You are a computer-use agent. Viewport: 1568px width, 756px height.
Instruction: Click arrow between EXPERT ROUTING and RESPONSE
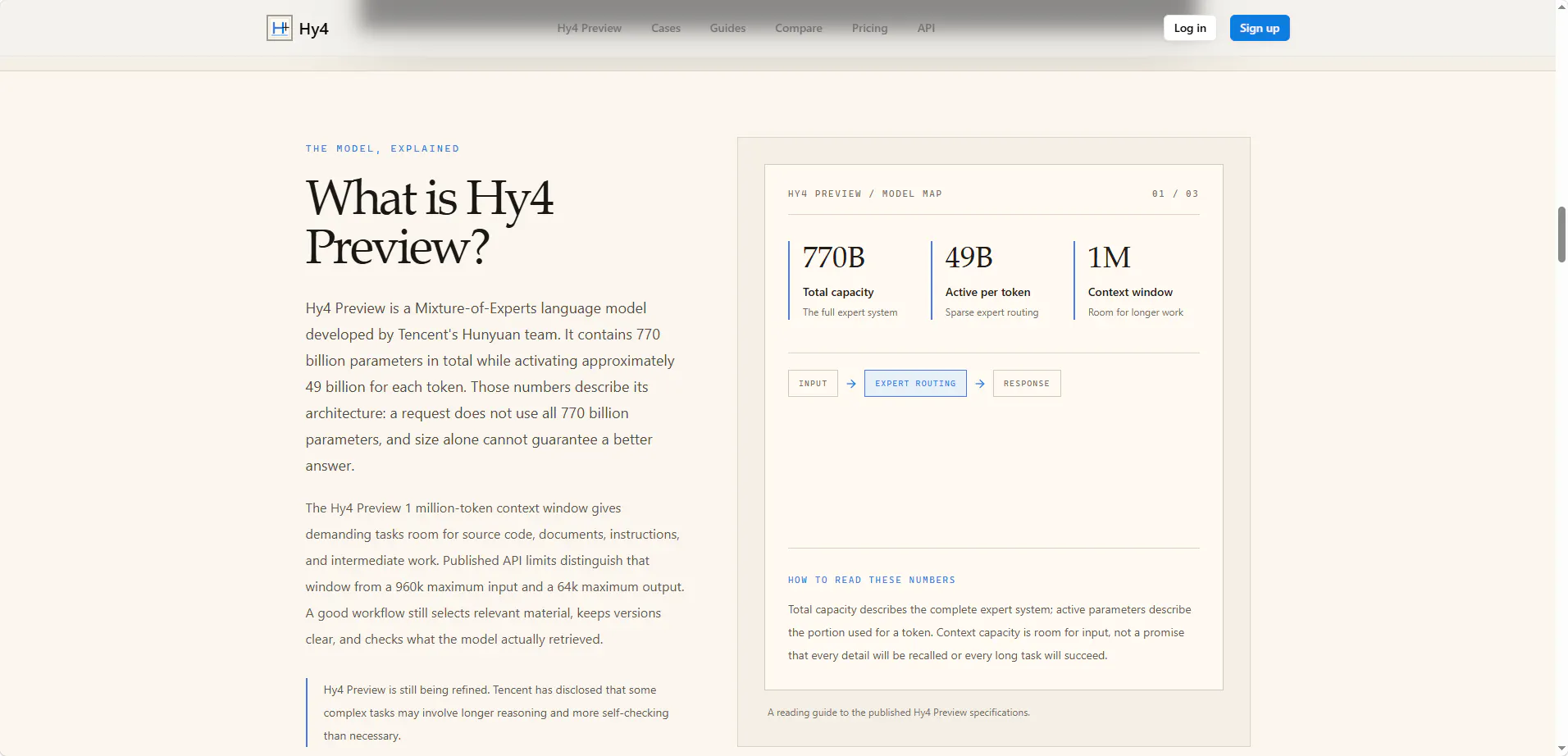pos(980,384)
